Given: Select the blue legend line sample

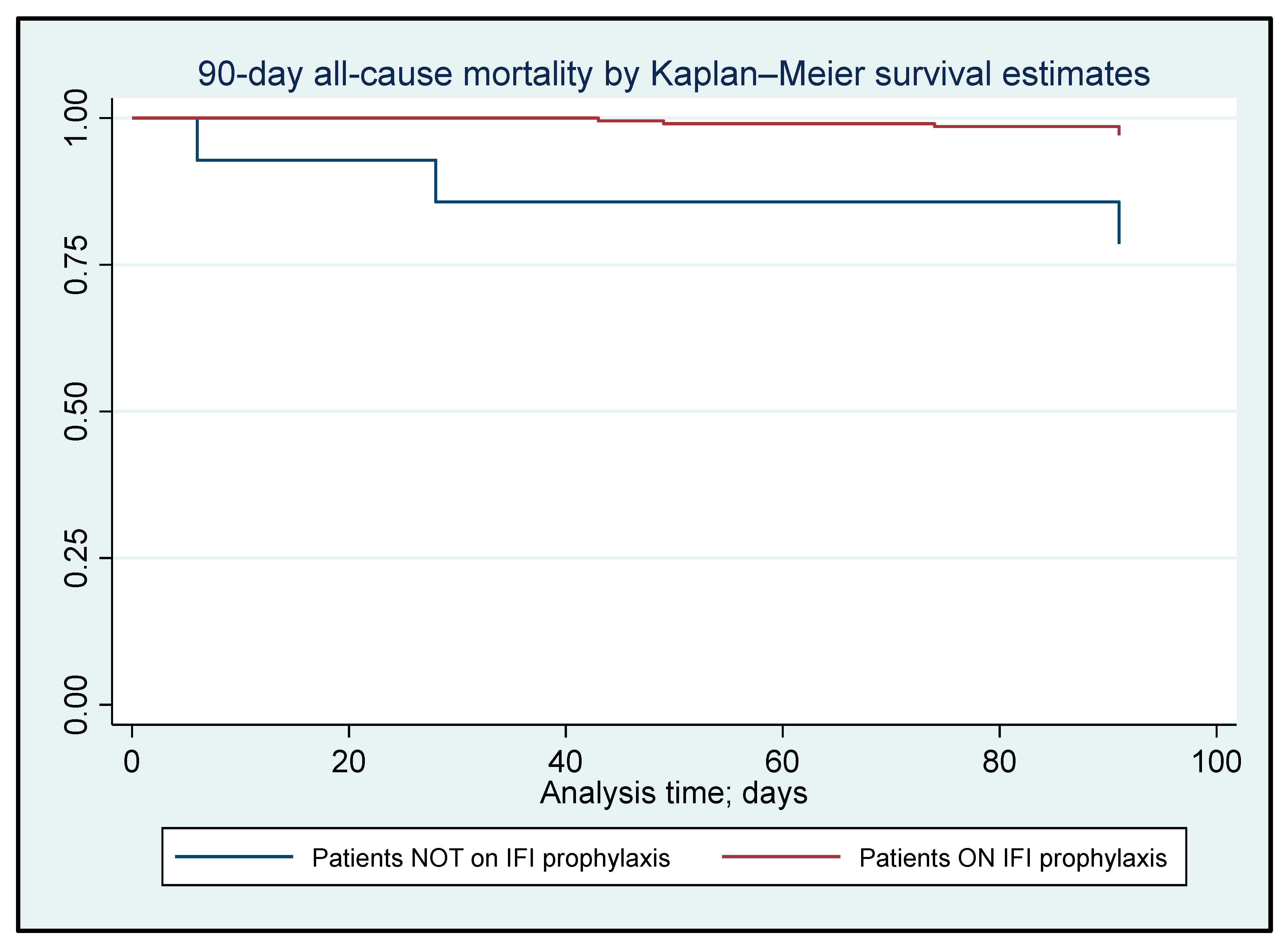Looking at the screenshot, I should (x=234, y=857).
